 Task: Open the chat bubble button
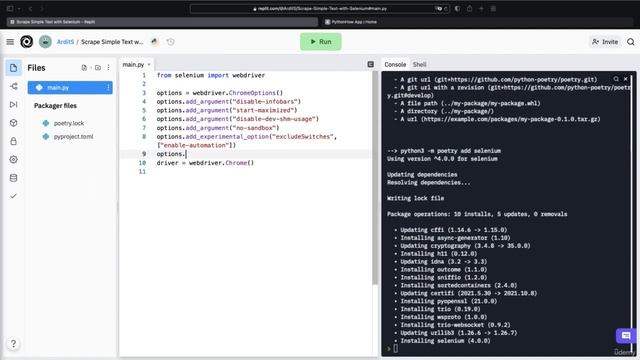626,336
